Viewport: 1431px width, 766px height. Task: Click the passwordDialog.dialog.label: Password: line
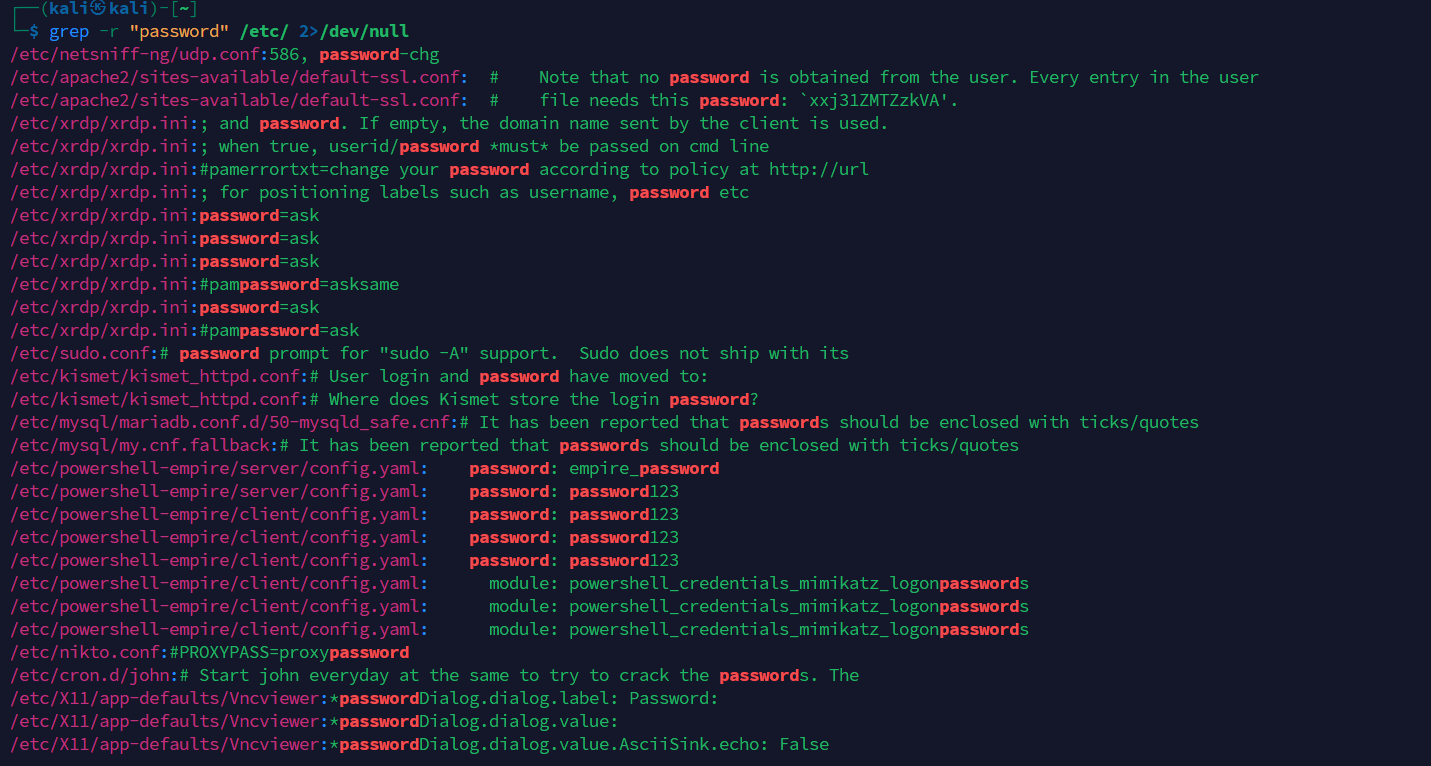point(529,698)
